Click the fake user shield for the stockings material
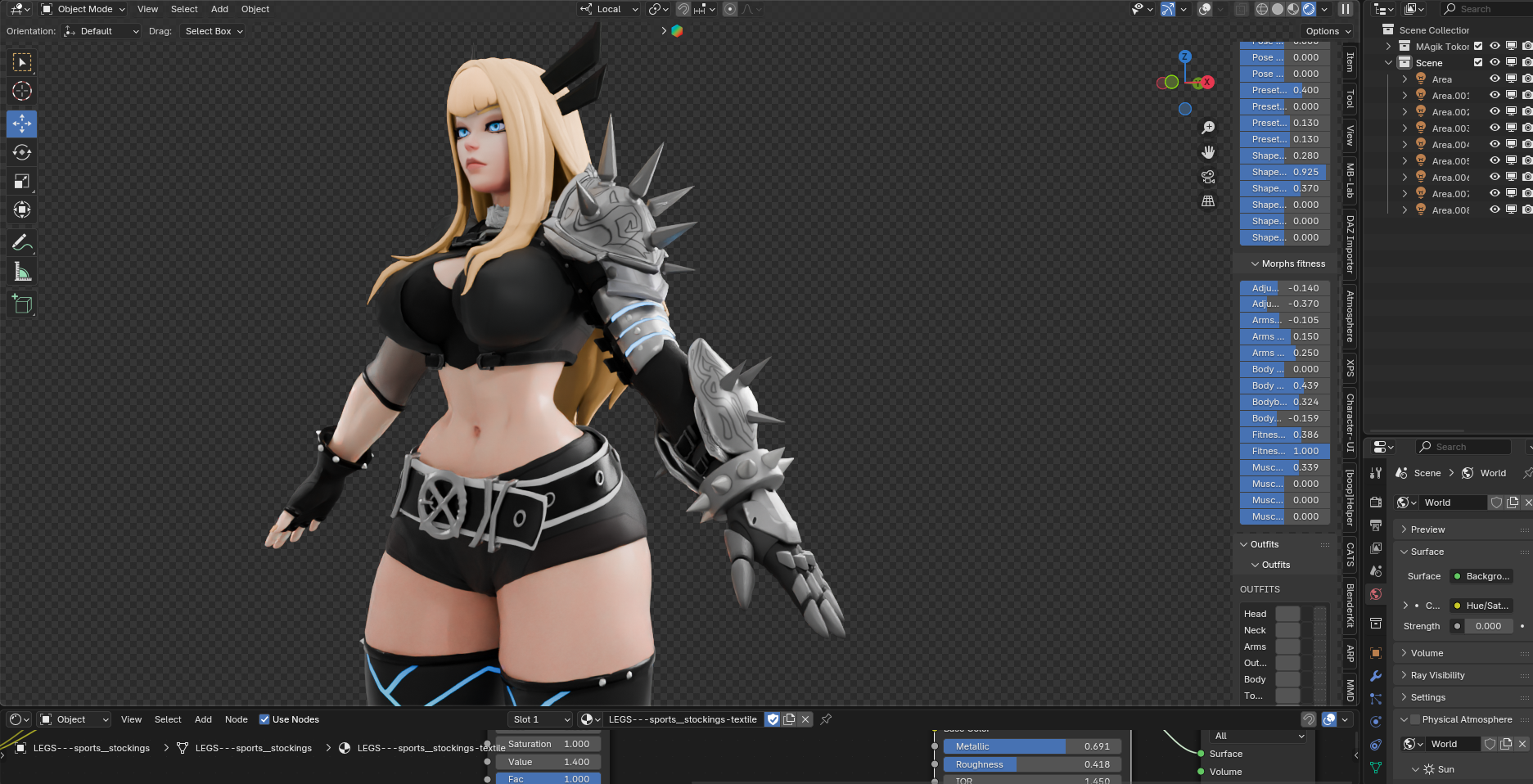1533x784 pixels. pyautogui.click(x=773, y=719)
